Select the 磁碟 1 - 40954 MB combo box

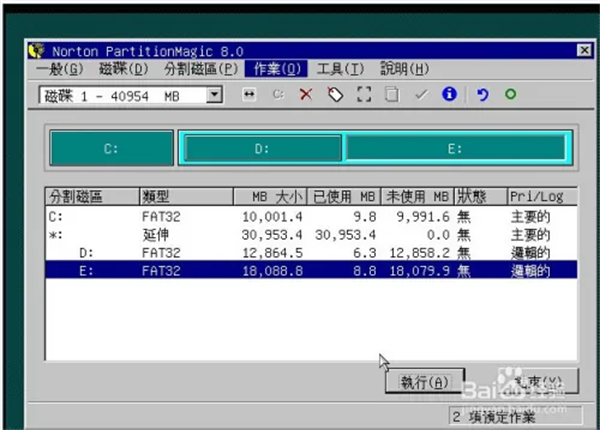coord(130,95)
